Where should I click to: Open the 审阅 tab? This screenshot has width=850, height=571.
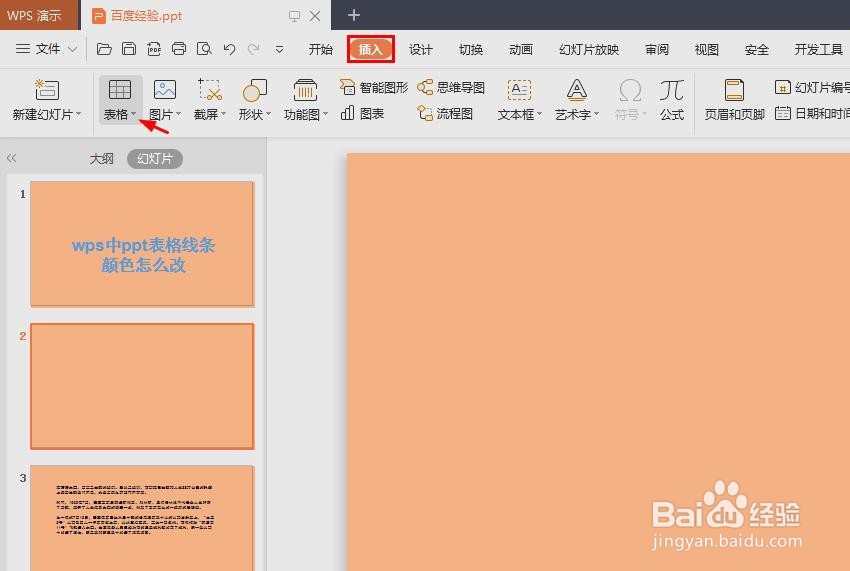[x=657, y=49]
